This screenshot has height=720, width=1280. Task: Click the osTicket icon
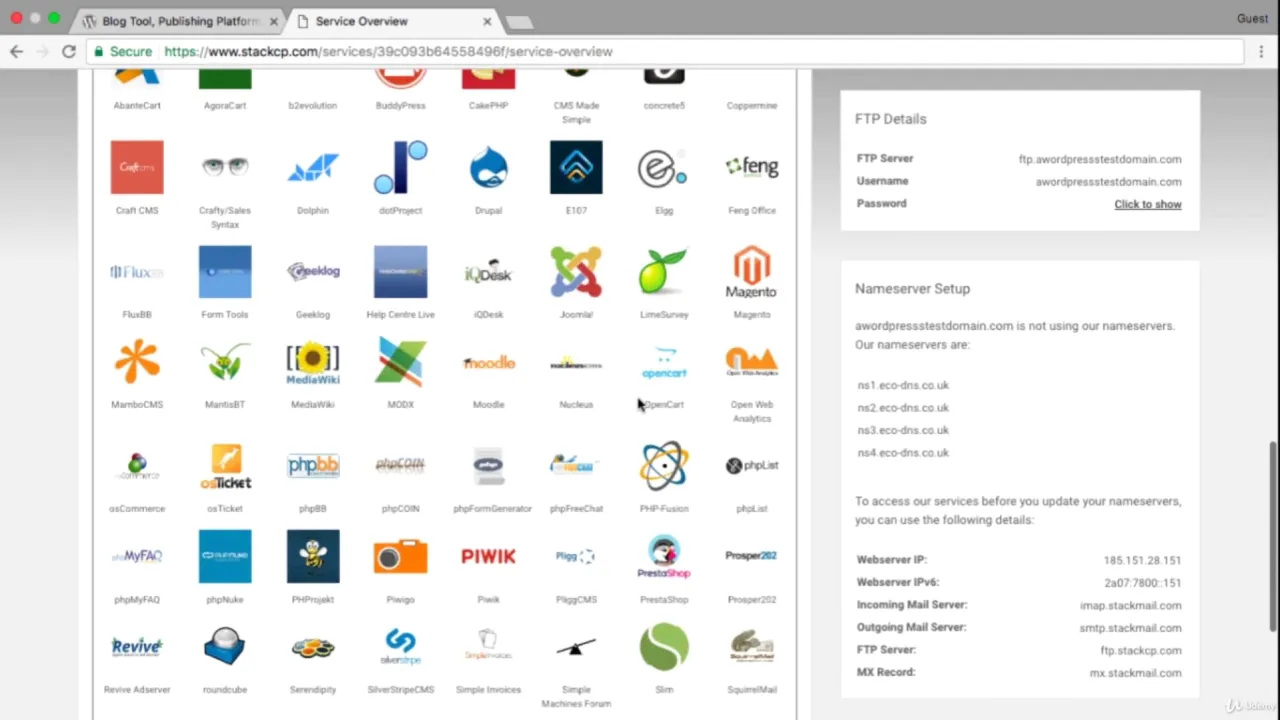tap(225, 466)
